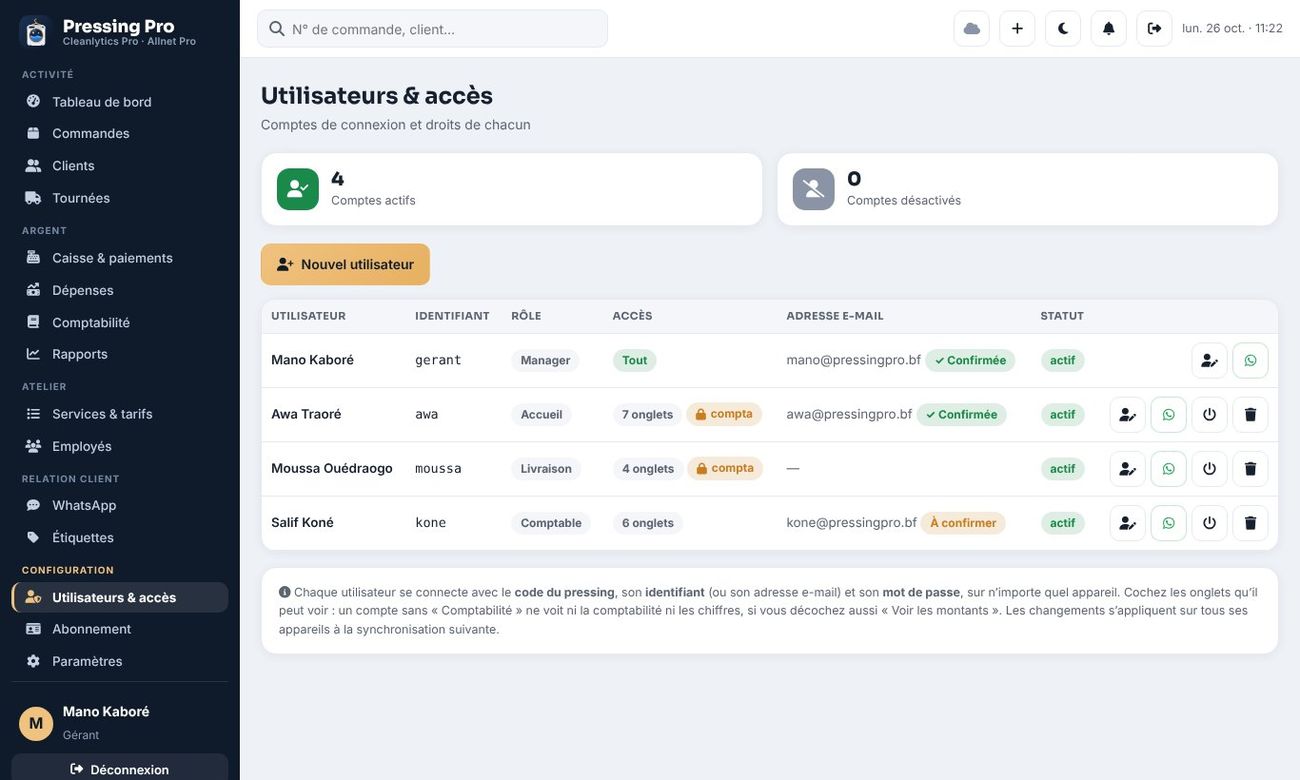Deactivate Moussa Ouédraogo with the power icon
The width and height of the screenshot is (1300, 780).
pos(1209,468)
